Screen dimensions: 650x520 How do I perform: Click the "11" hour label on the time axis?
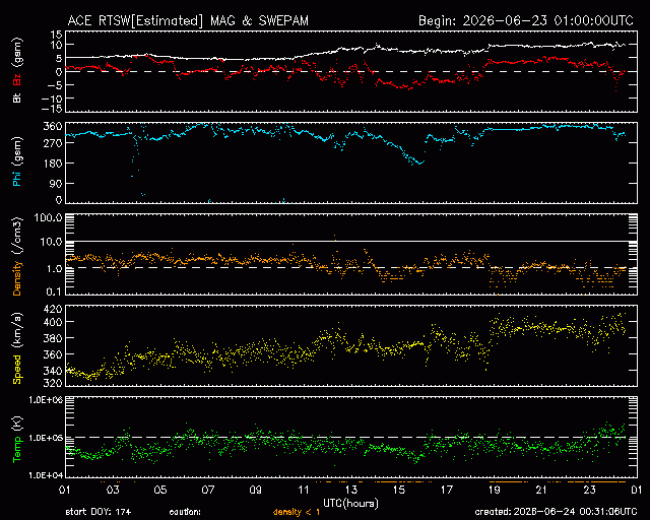(304, 490)
